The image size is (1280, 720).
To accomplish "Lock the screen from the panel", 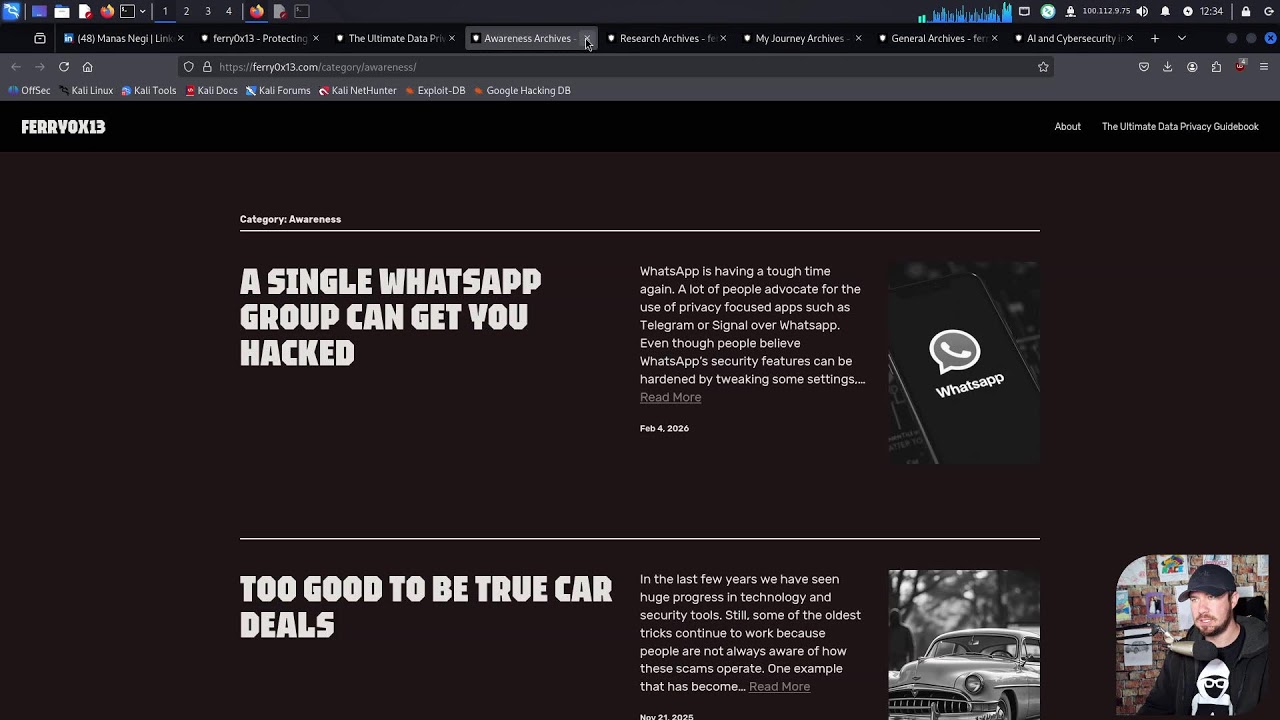I will 1245,11.
